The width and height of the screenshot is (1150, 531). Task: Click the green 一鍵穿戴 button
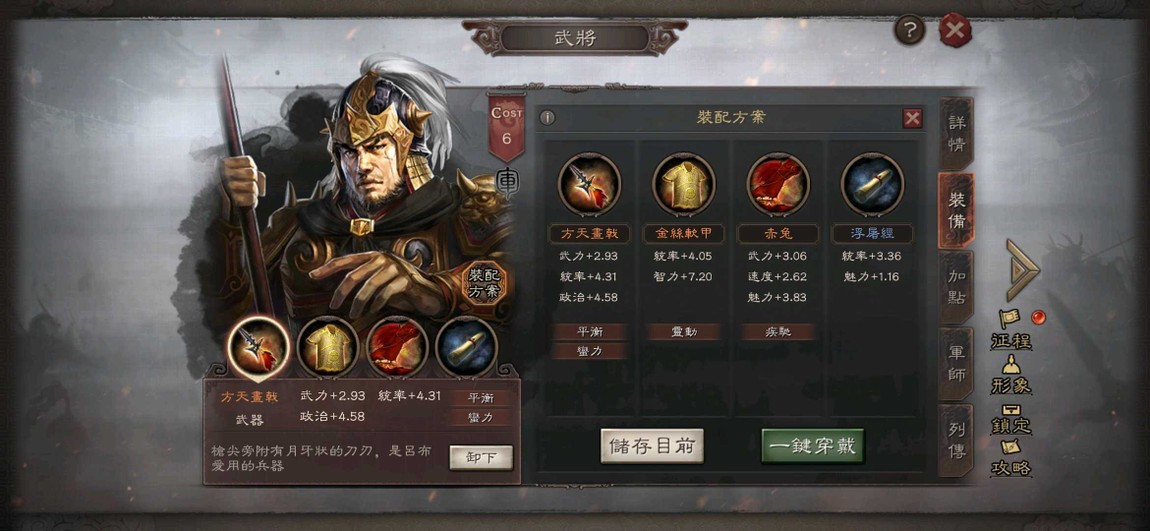click(x=813, y=446)
